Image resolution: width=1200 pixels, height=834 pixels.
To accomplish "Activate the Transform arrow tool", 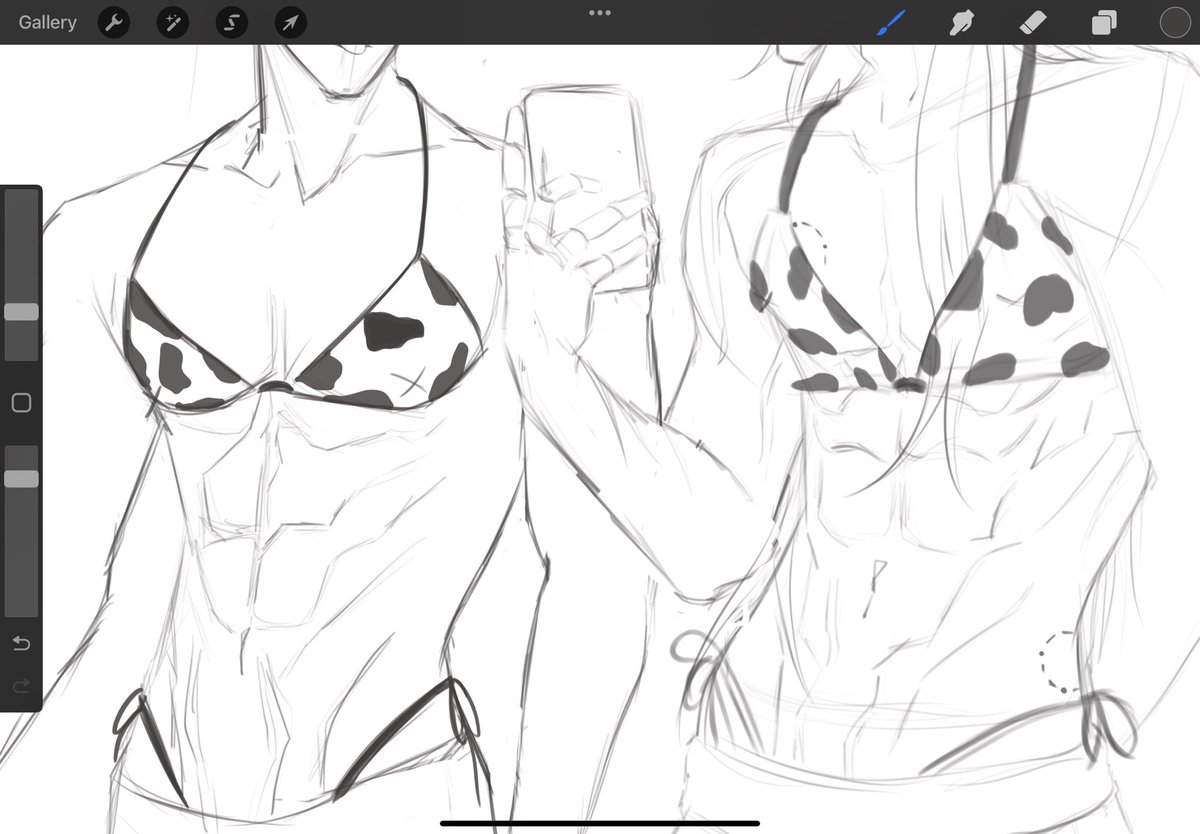I will [290, 22].
